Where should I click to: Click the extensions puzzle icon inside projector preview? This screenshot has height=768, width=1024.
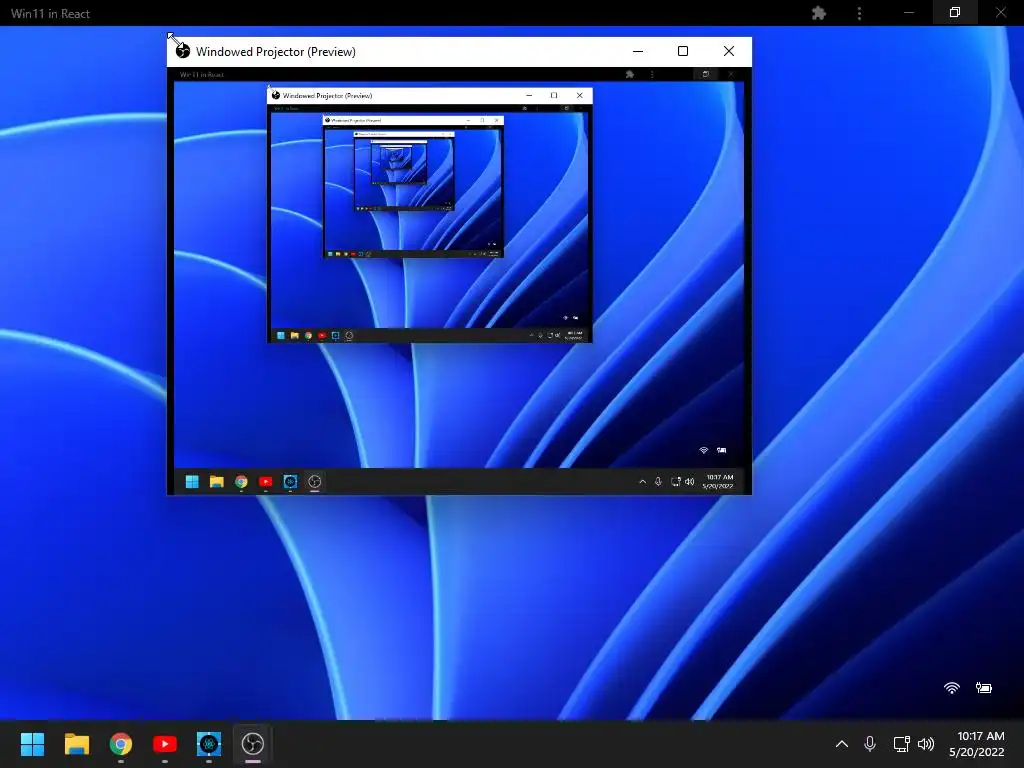pyautogui.click(x=630, y=74)
